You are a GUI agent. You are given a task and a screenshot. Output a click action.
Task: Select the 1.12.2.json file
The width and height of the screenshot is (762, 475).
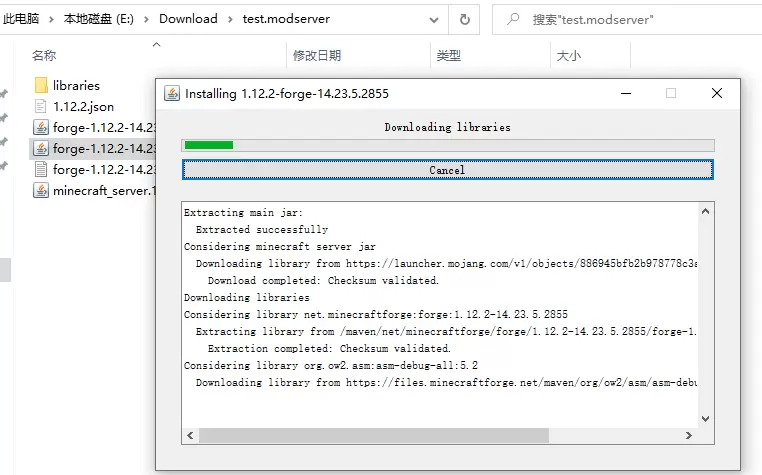(x=83, y=106)
